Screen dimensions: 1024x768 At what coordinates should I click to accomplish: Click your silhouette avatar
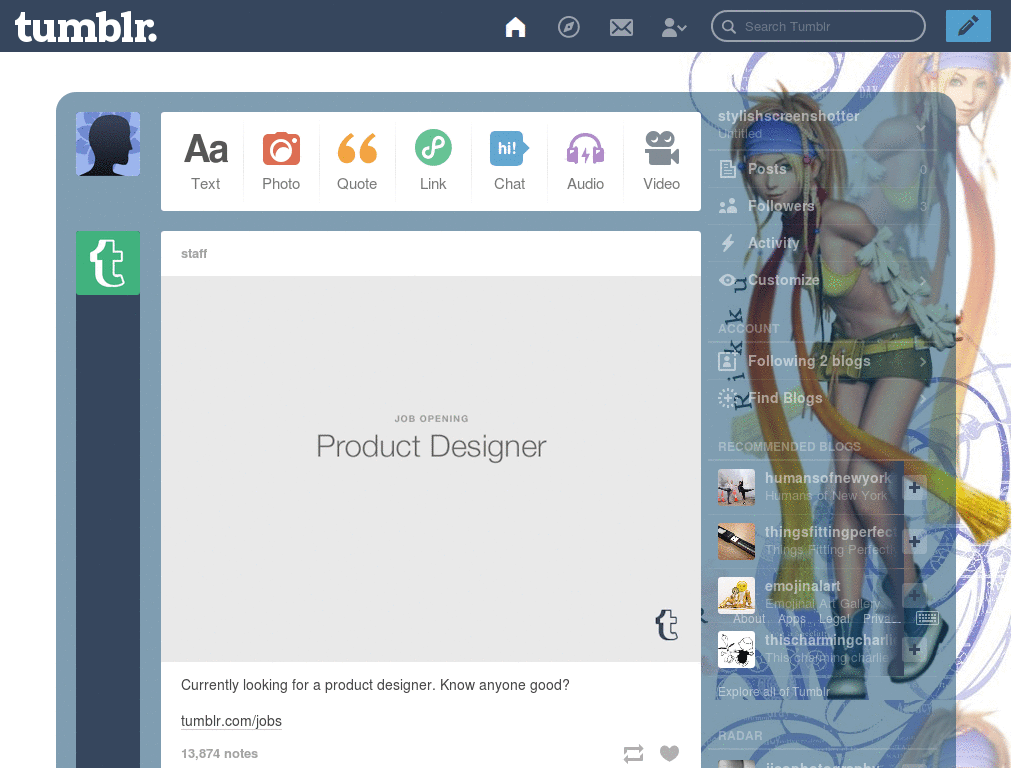coord(108,144)
